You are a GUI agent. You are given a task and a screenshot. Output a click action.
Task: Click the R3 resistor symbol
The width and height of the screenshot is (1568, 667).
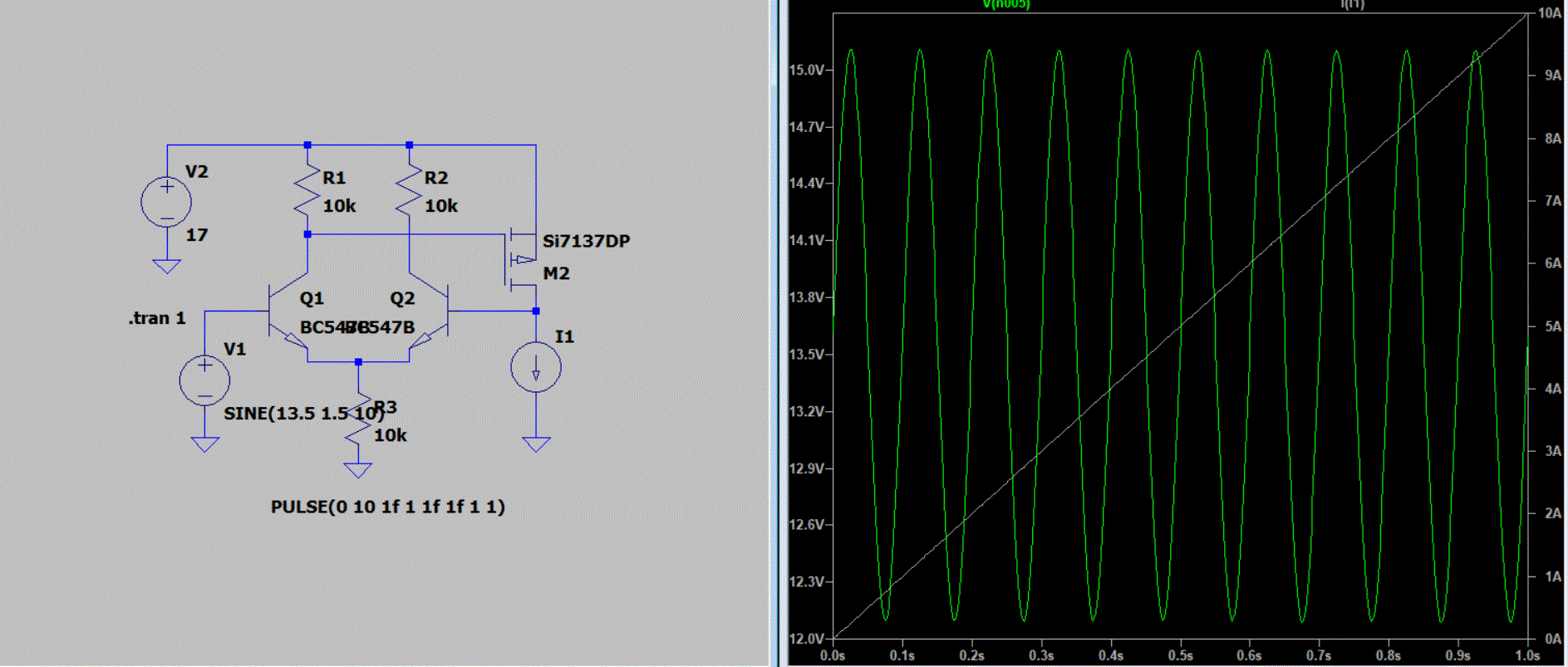click(359, 421)
